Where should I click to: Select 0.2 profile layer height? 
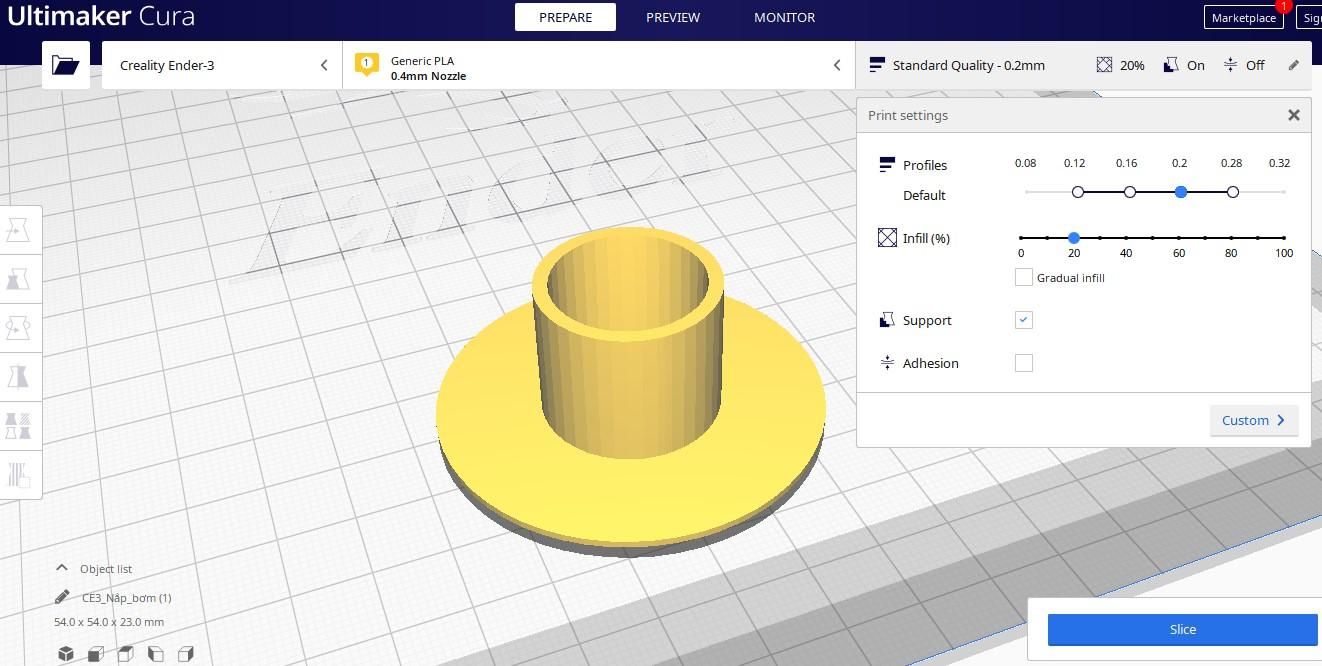(x=1181, y=192)
